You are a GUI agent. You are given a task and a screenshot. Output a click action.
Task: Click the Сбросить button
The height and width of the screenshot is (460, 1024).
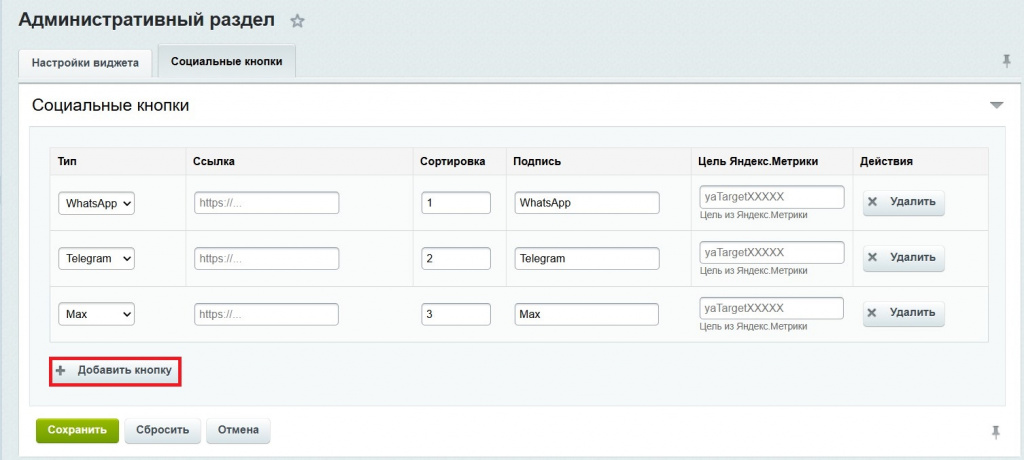163,431
